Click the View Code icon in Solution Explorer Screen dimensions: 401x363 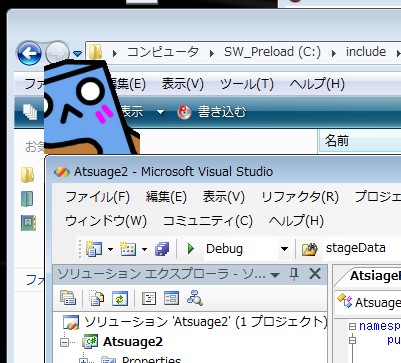[x=149, y=298]
